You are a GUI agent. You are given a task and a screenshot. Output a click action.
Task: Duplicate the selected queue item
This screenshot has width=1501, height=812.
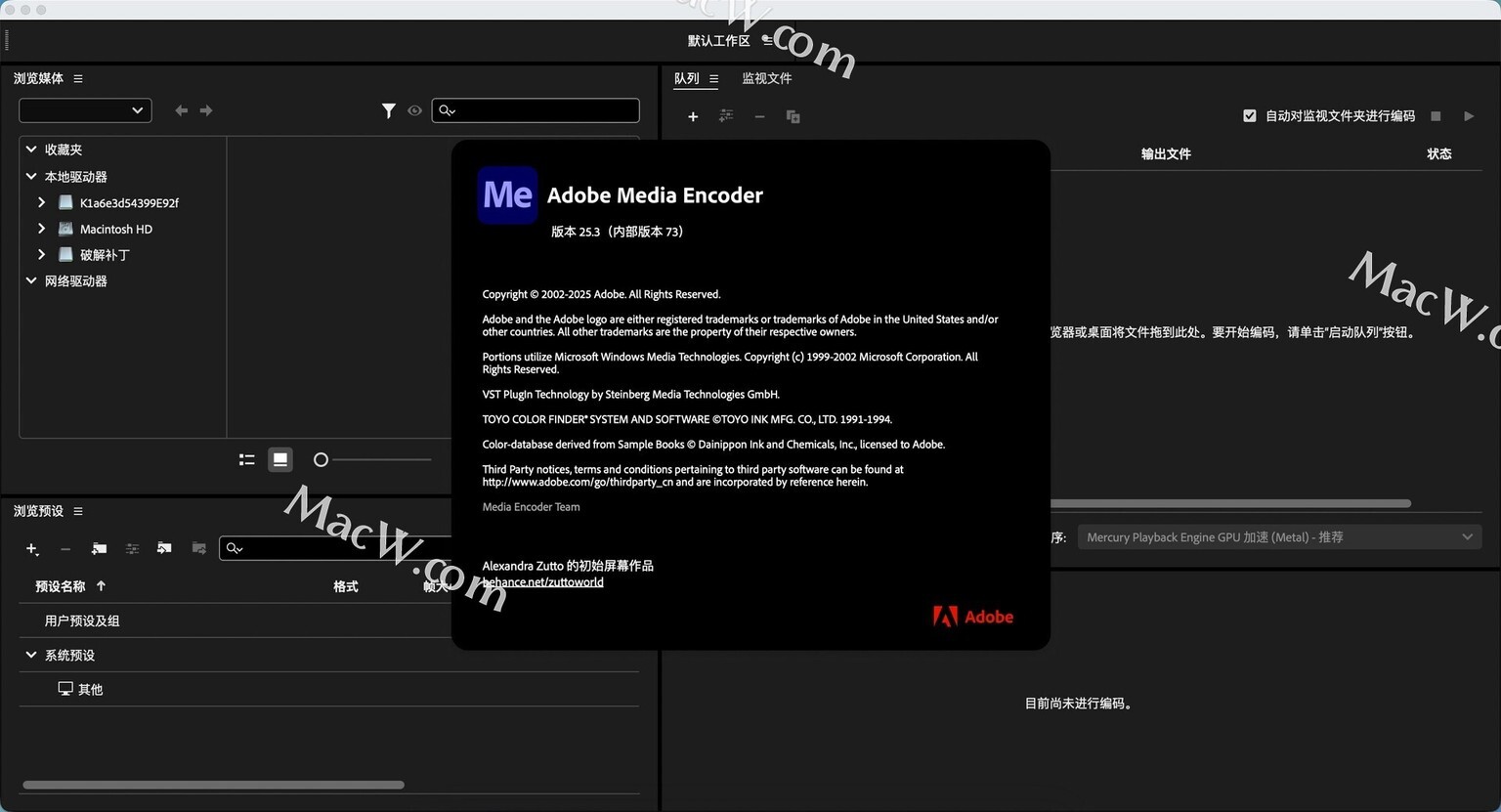pyautogui.click(x=793, y=116)
